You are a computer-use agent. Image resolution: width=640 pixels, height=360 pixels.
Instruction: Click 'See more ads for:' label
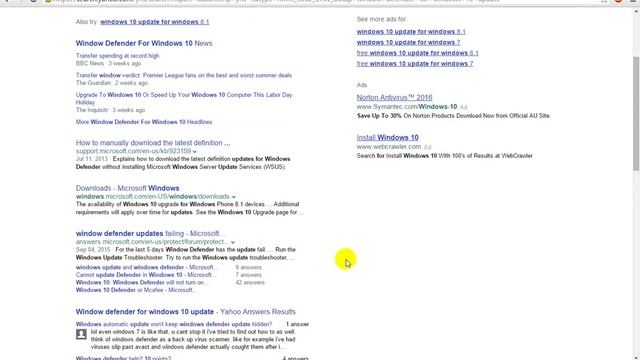(x=382, y=19)
